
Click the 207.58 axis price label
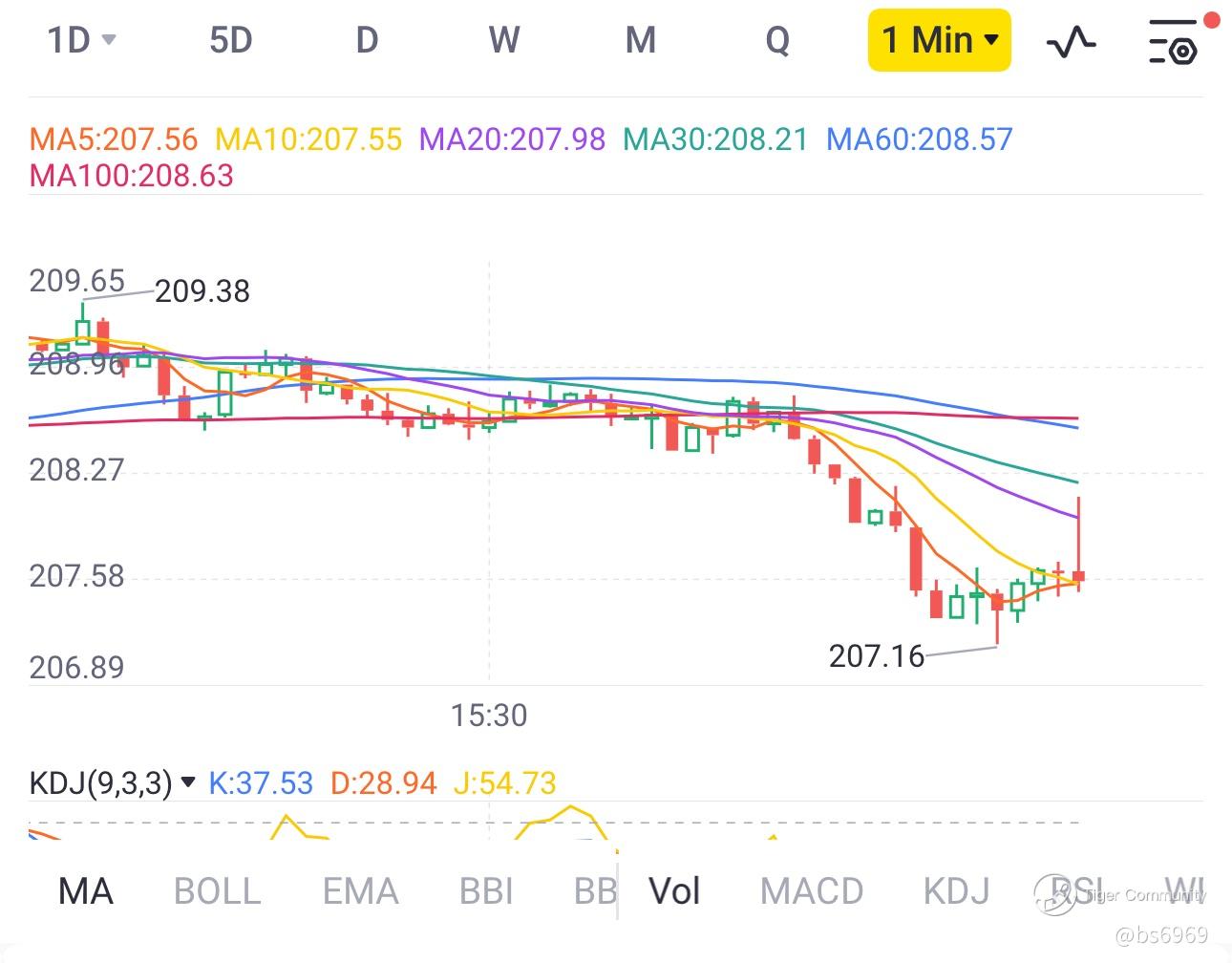(76, 576)
